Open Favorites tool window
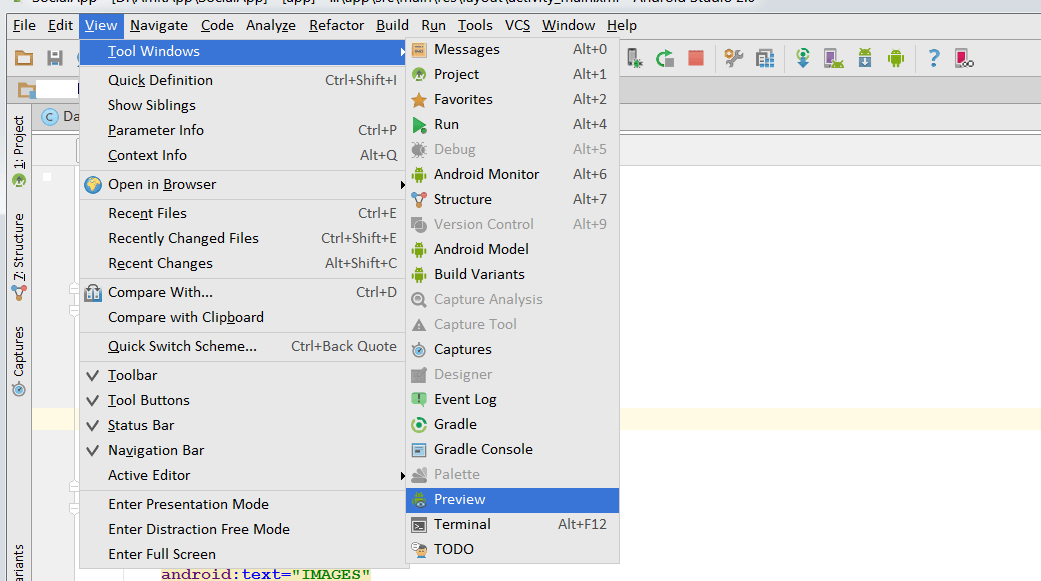Image resolution: width=1041 pixels, height=581 pixels. (512, 100)
